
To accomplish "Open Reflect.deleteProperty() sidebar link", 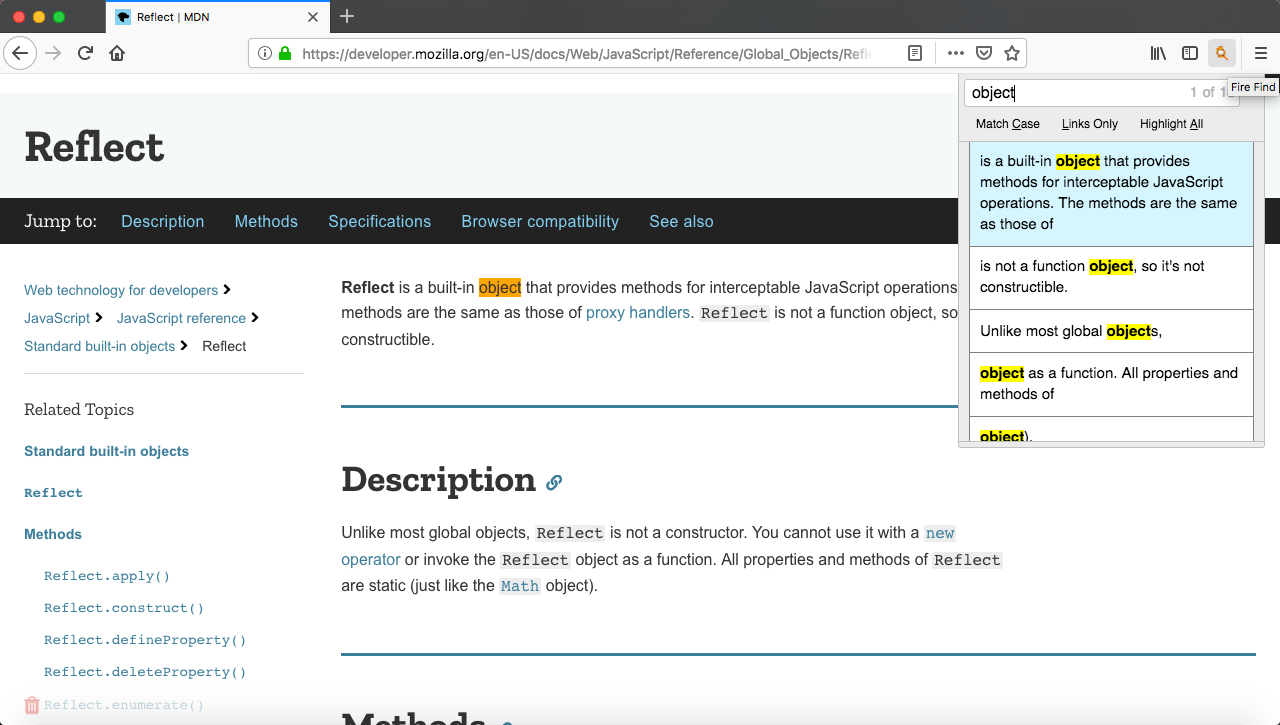I will 145,672.
